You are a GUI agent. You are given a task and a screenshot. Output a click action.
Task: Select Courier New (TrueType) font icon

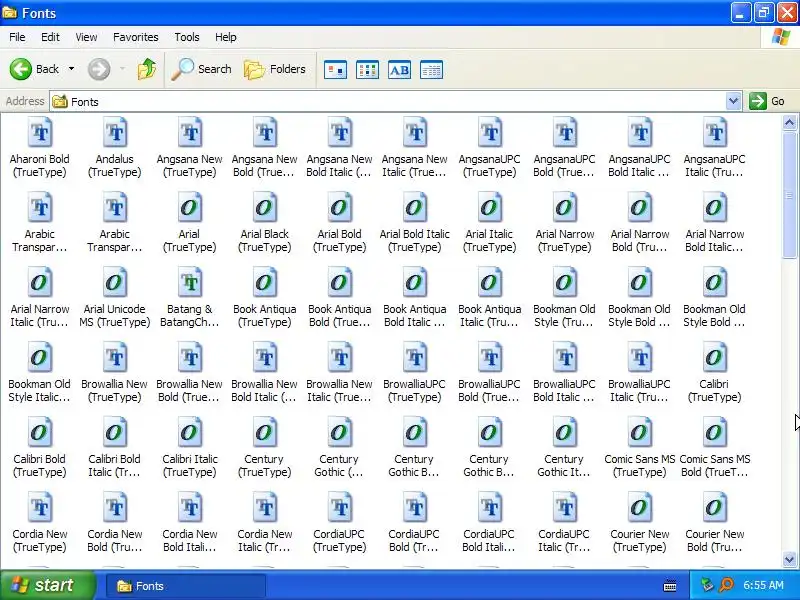tap(640, 508)
